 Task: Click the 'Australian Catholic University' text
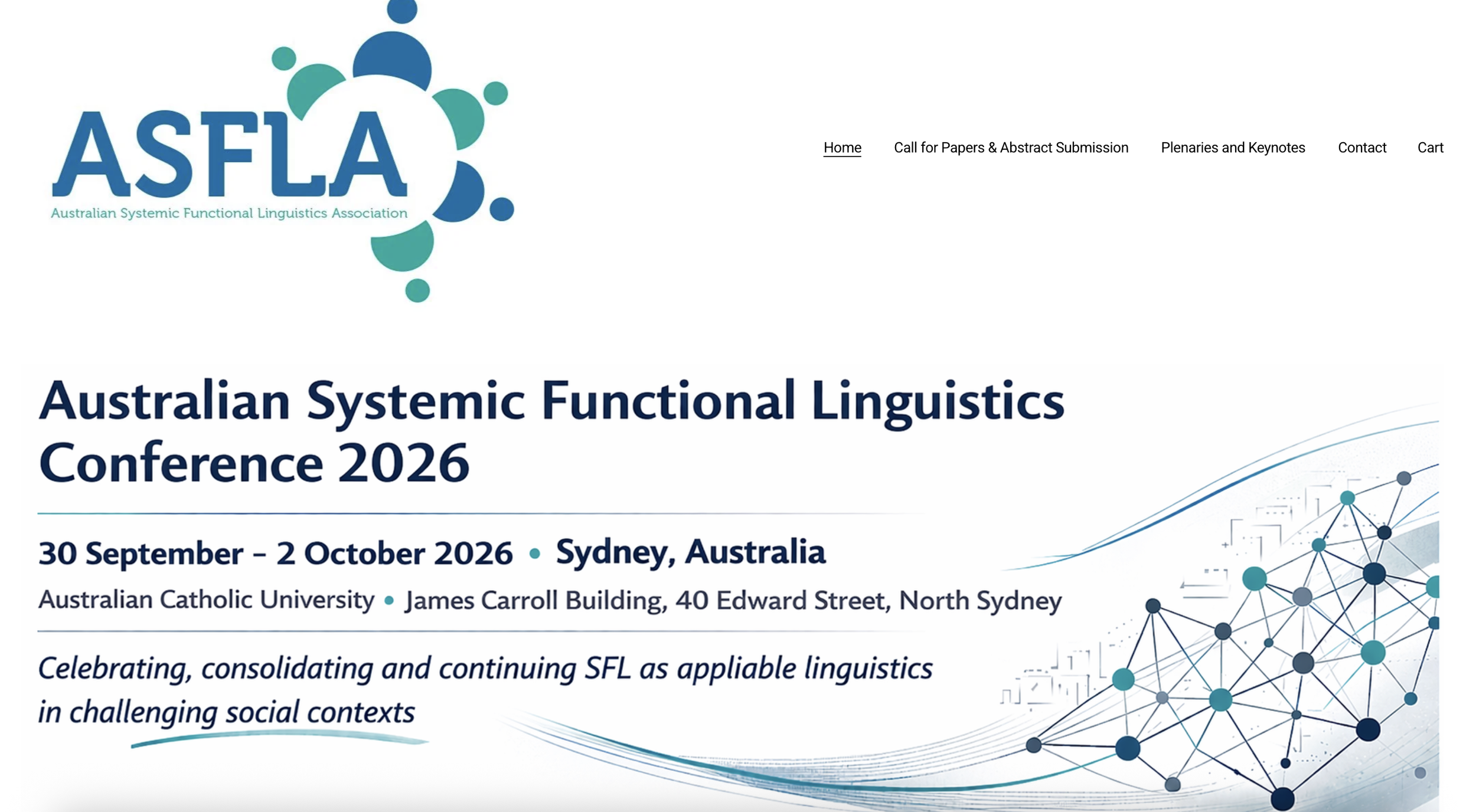(206, 600)
